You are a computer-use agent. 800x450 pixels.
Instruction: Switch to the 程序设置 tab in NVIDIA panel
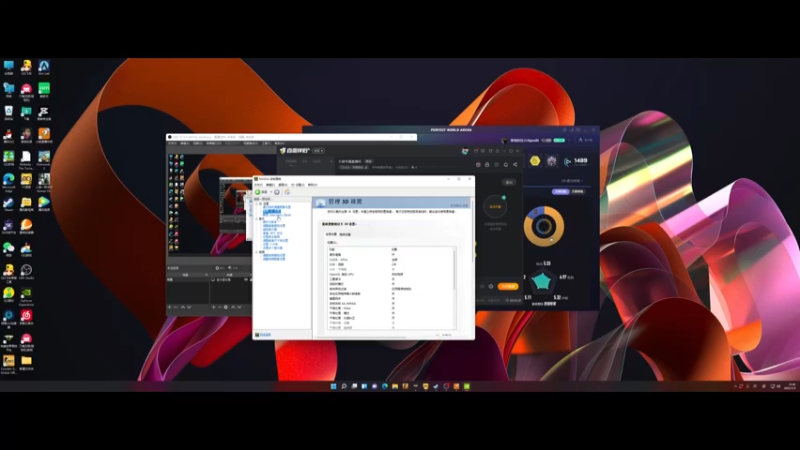[345, 234]
